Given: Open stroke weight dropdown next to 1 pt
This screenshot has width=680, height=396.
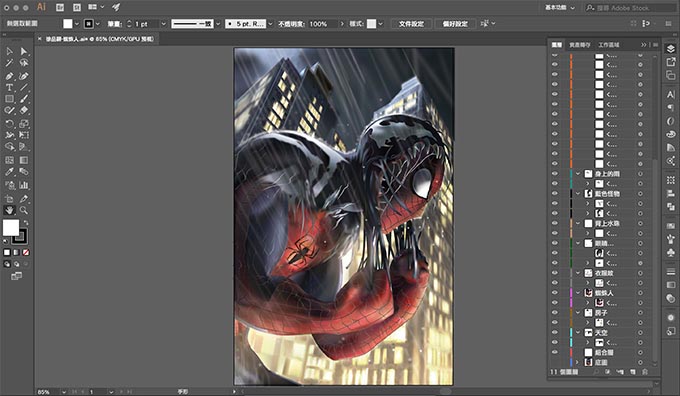Looking at the screenshot, I should pos(163,24).
